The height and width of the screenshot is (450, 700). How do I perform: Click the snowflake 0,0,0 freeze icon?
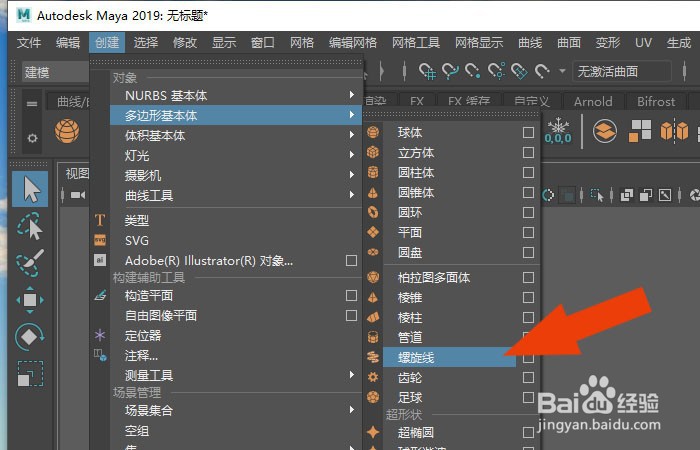tap(558, 131)
